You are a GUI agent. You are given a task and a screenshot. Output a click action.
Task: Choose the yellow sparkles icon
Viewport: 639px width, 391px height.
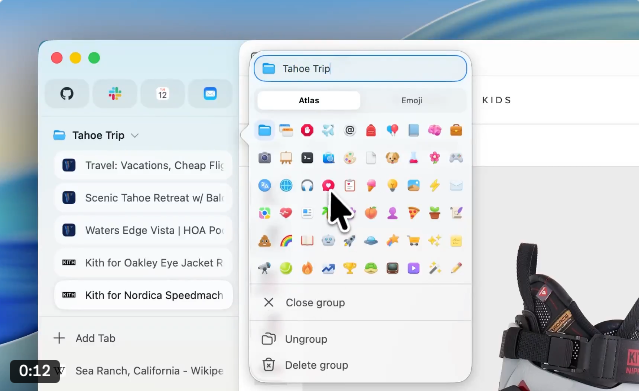coord(434,241)
